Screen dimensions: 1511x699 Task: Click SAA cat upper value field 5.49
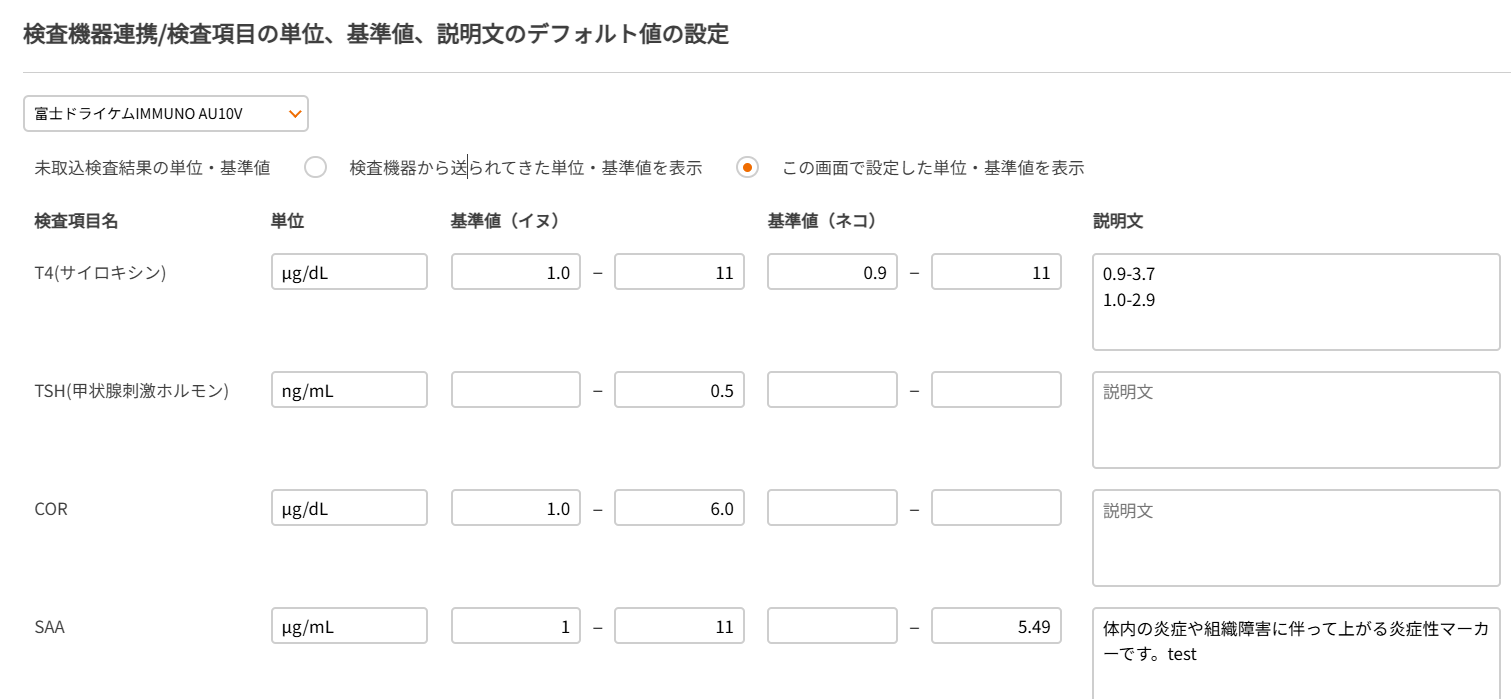point(996,626)
